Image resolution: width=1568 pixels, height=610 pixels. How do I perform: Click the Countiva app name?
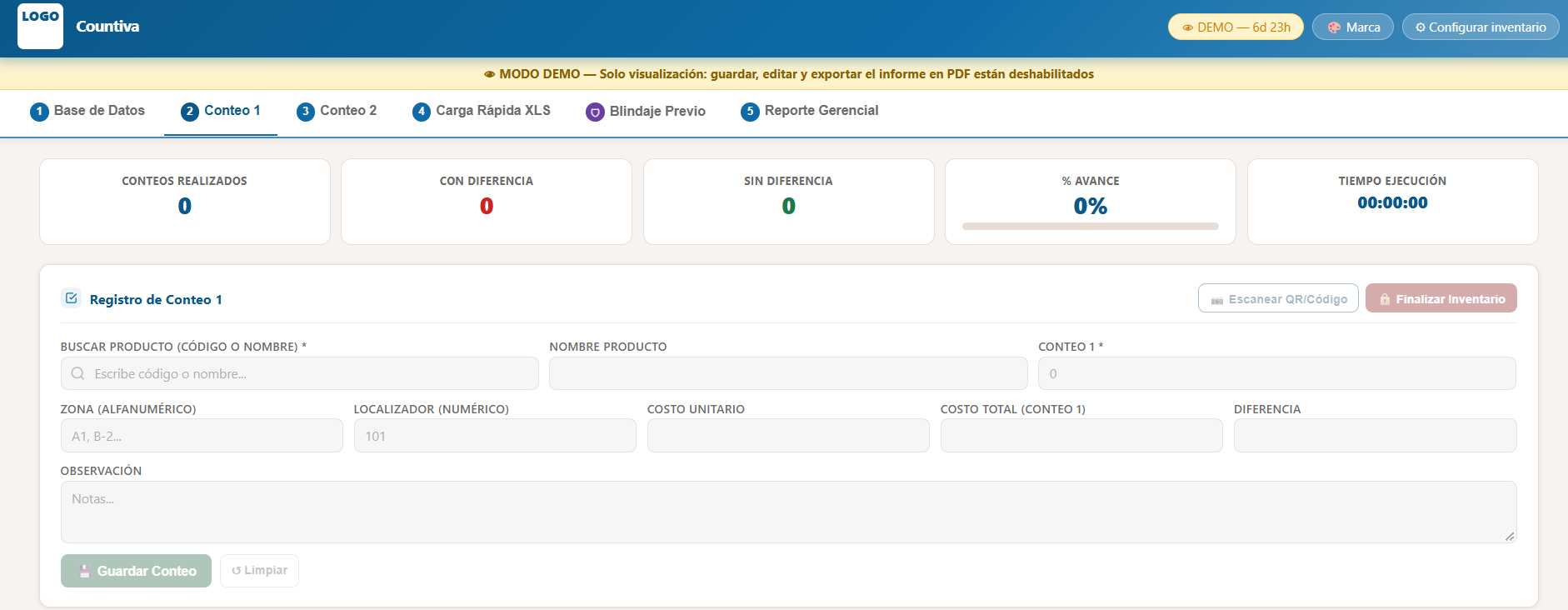(x=107, y=27)
